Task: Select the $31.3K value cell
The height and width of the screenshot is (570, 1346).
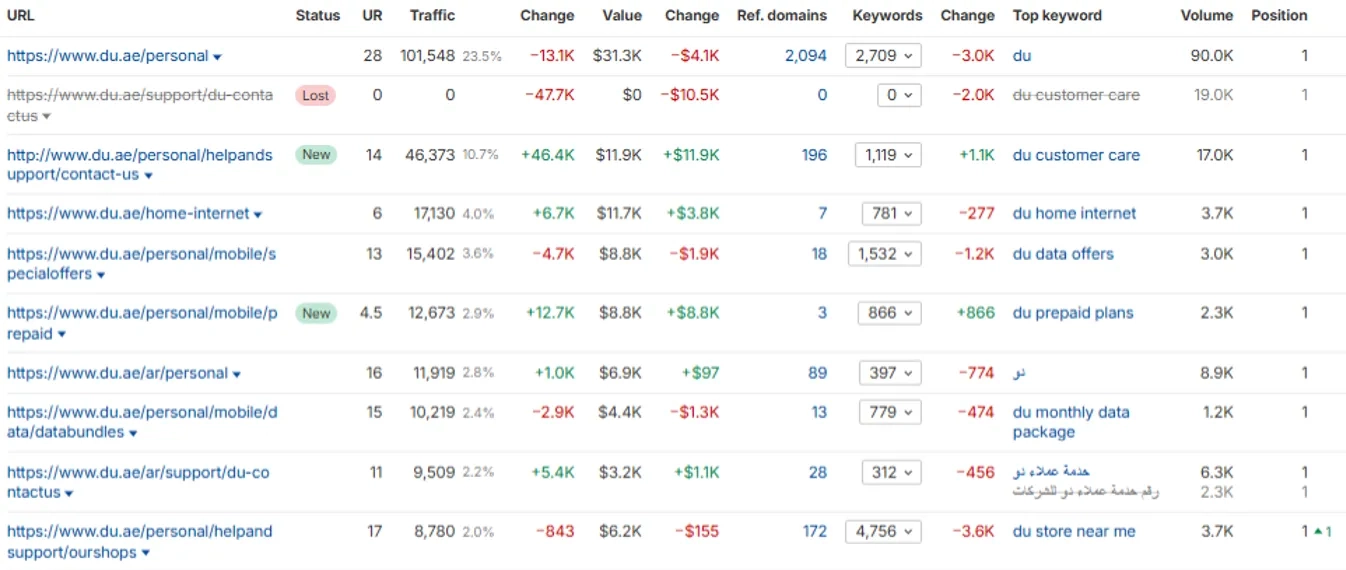Action: (617, 56)
